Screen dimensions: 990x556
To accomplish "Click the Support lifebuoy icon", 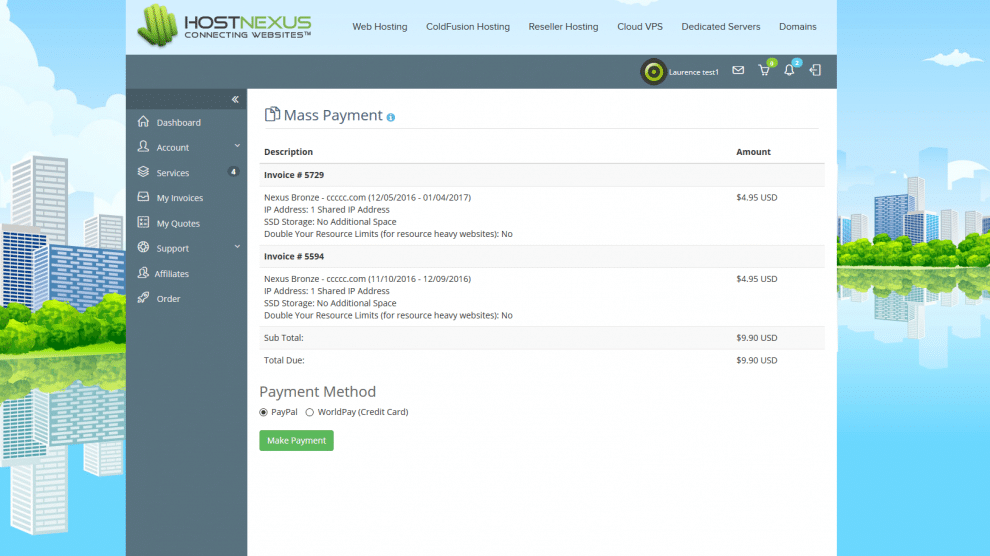I will pos(143,247).
